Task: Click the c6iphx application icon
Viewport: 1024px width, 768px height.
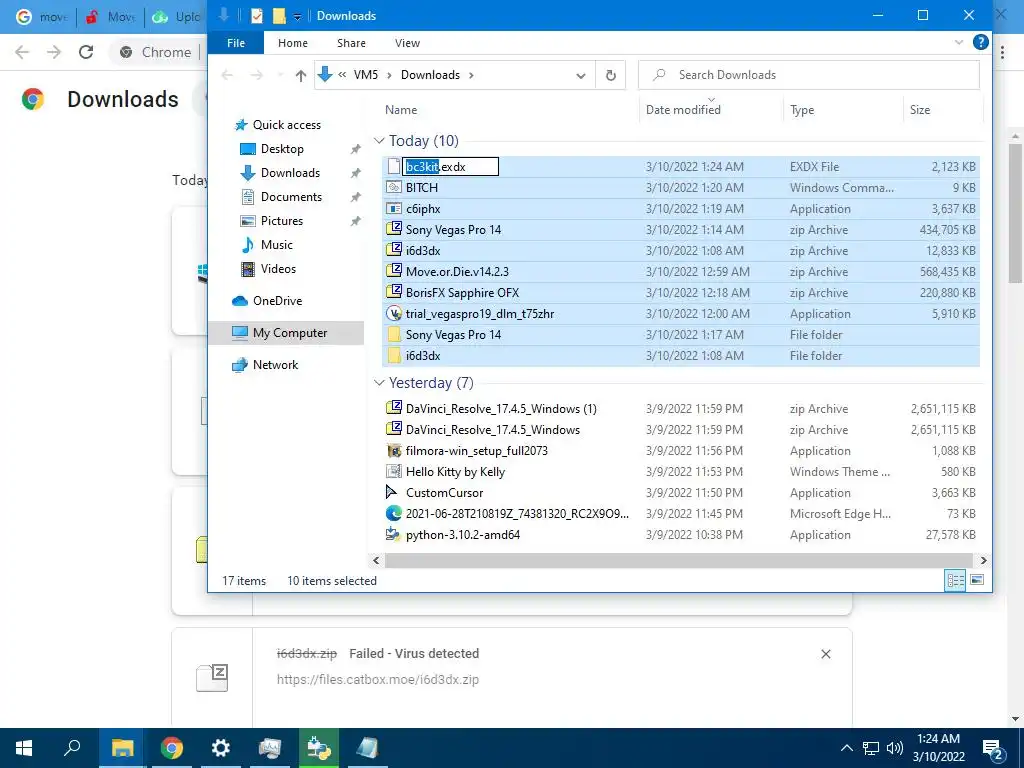Action: coord(394,209)
